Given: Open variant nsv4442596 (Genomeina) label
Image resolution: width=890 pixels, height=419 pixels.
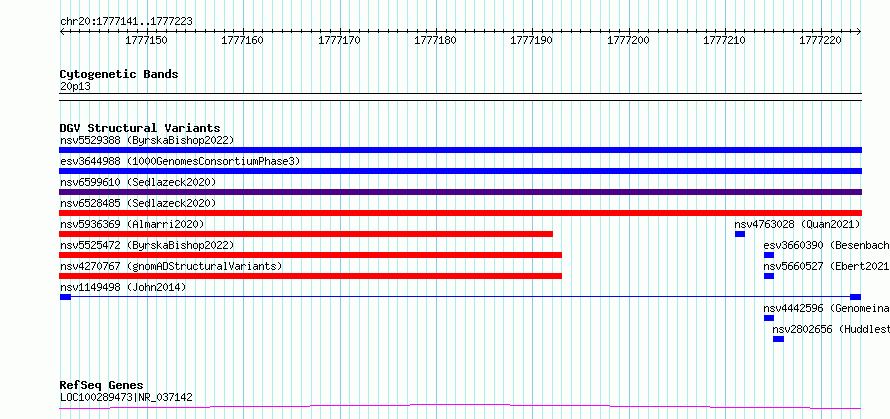Looking at the screenshot, I should 826,308.
